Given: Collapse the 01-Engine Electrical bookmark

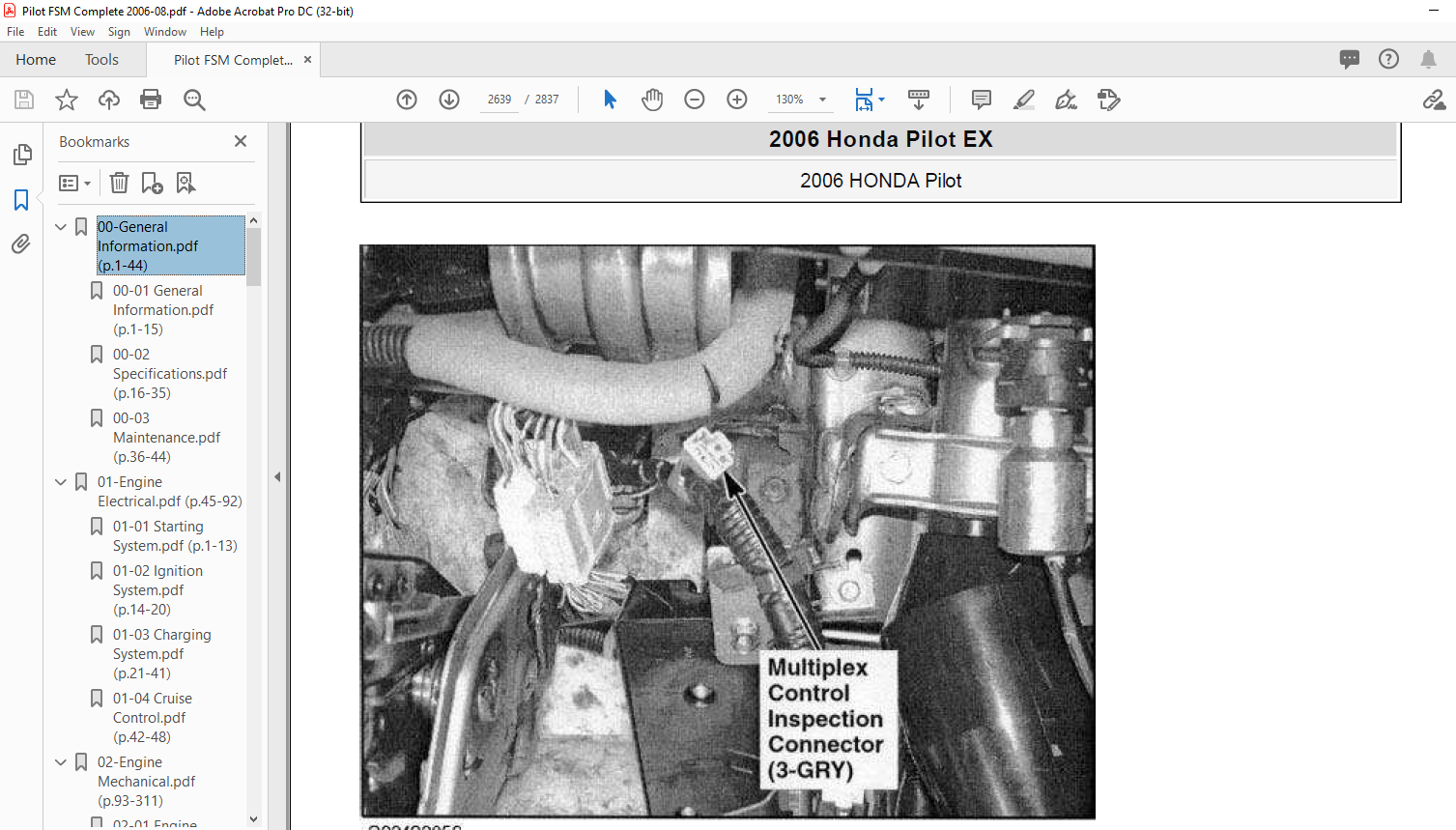Looking at the screenshot, I should click(61, 482).
